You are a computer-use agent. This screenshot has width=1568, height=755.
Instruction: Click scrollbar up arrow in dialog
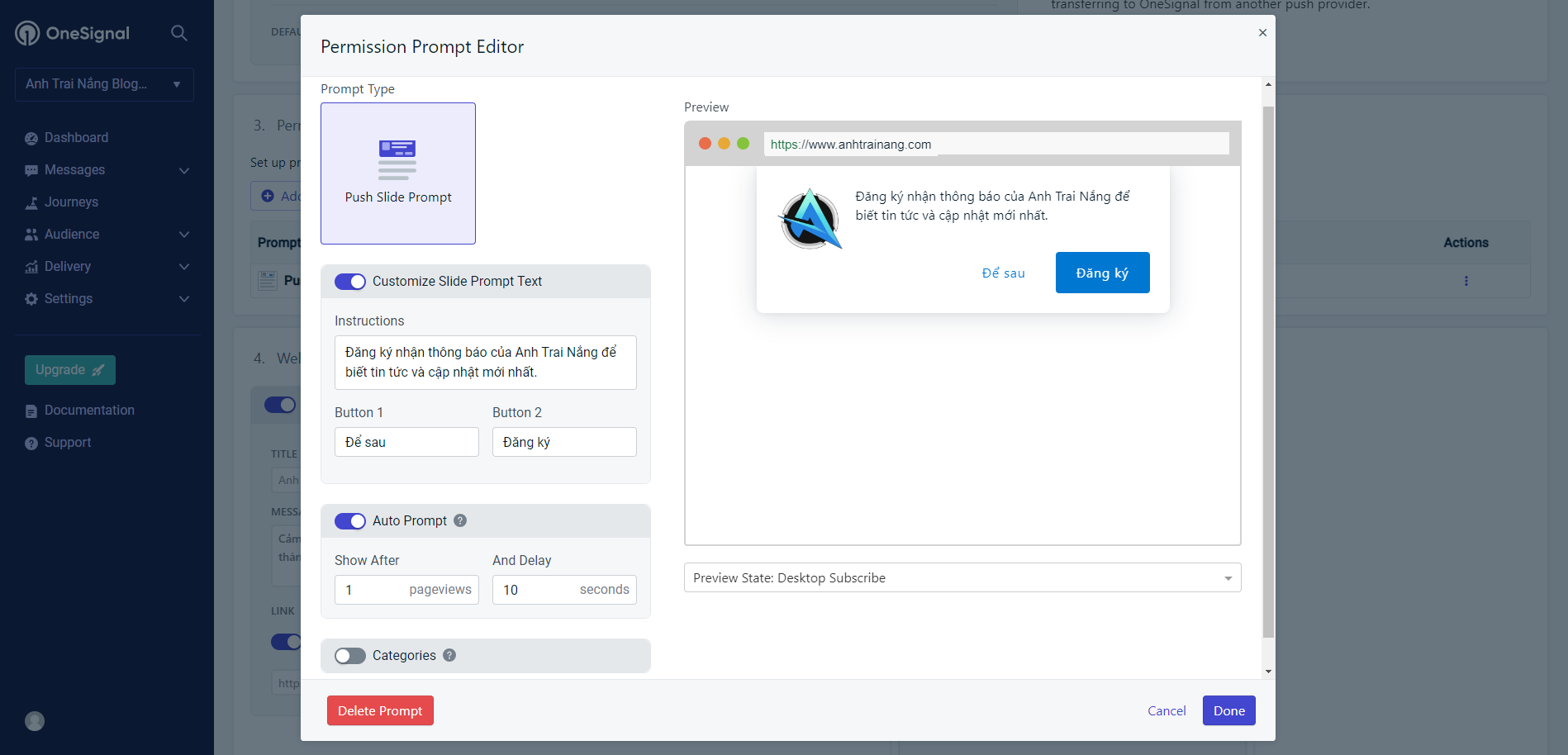(x=1268, y=85)
